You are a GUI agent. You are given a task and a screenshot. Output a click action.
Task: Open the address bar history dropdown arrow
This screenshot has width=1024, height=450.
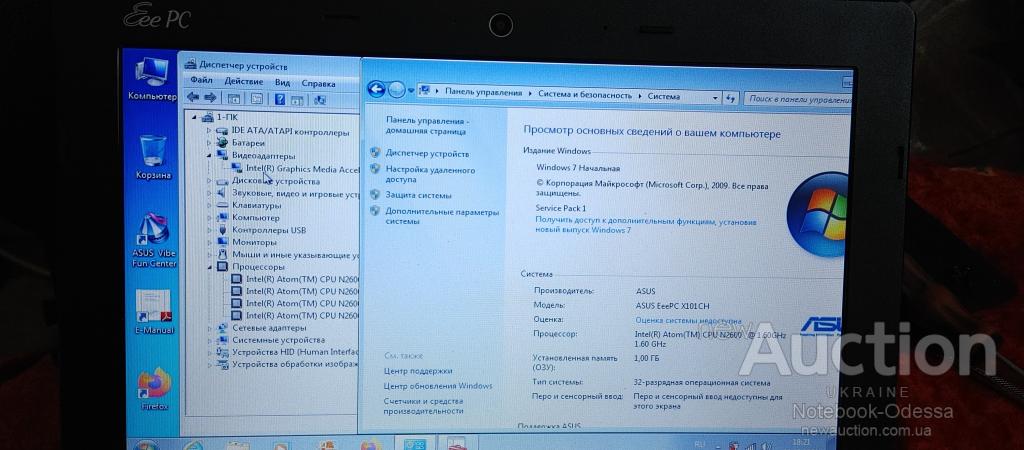716,97
